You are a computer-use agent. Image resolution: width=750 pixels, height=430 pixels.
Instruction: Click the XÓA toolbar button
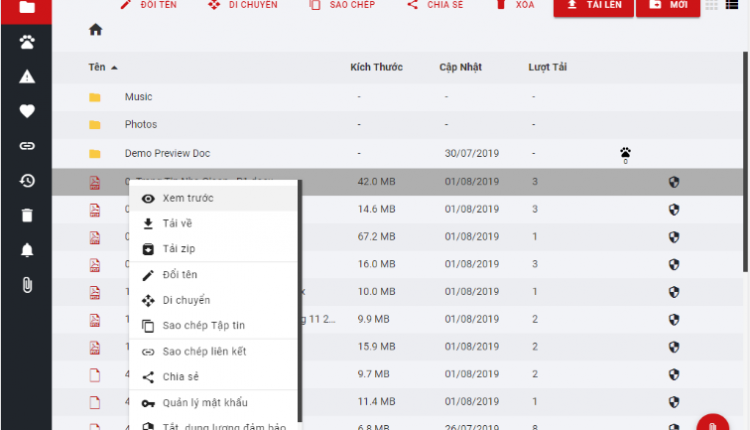click(515, 5)
